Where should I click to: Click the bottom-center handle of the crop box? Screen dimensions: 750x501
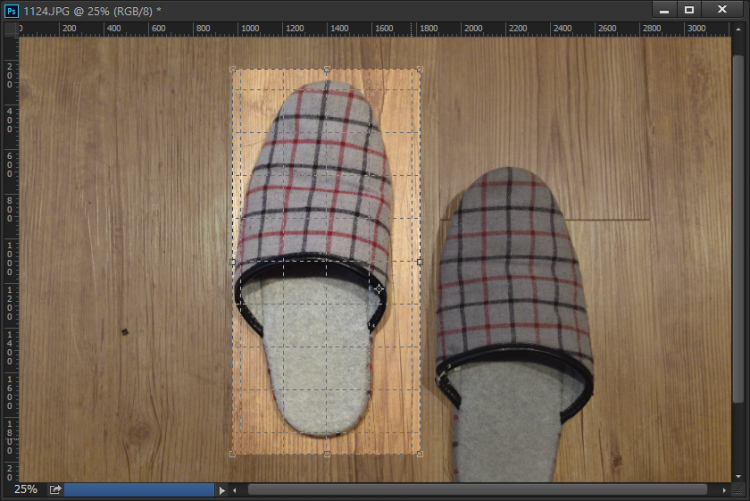327,454
